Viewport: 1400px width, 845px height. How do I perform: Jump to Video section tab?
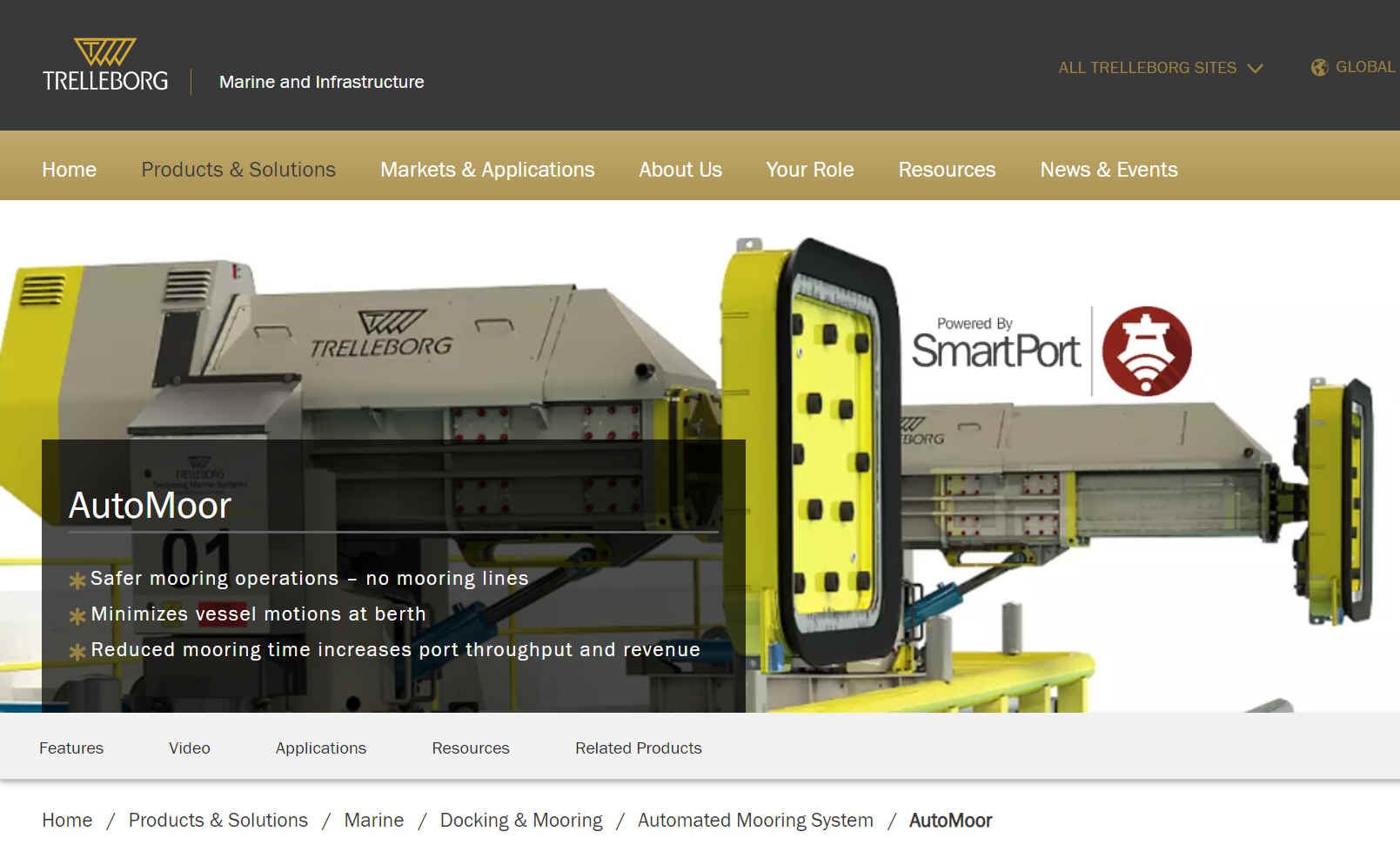190,748
